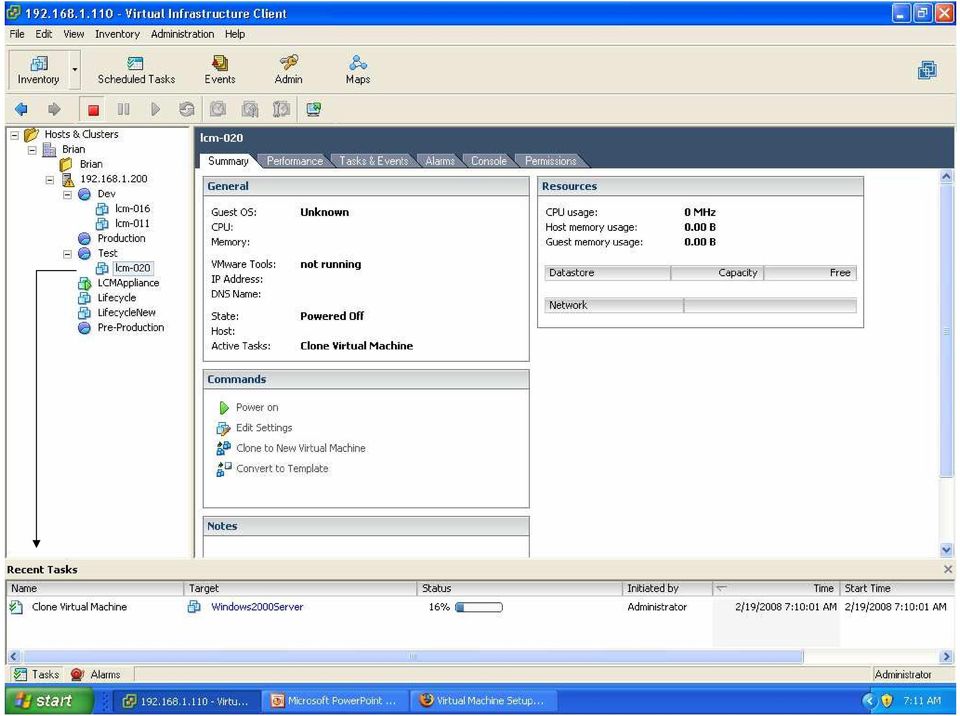The width and height of the screenshot is (960, 716).
Task: Click the summary pane's scroll-down arrow
Action: (946, 550)
